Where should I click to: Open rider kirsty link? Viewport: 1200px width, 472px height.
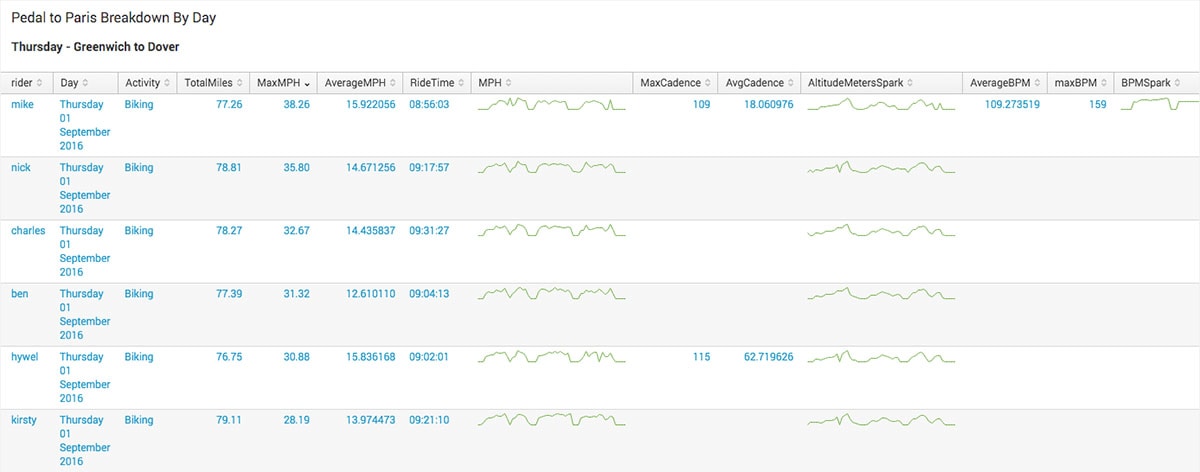pyautogui.click(x=24, y=419)
